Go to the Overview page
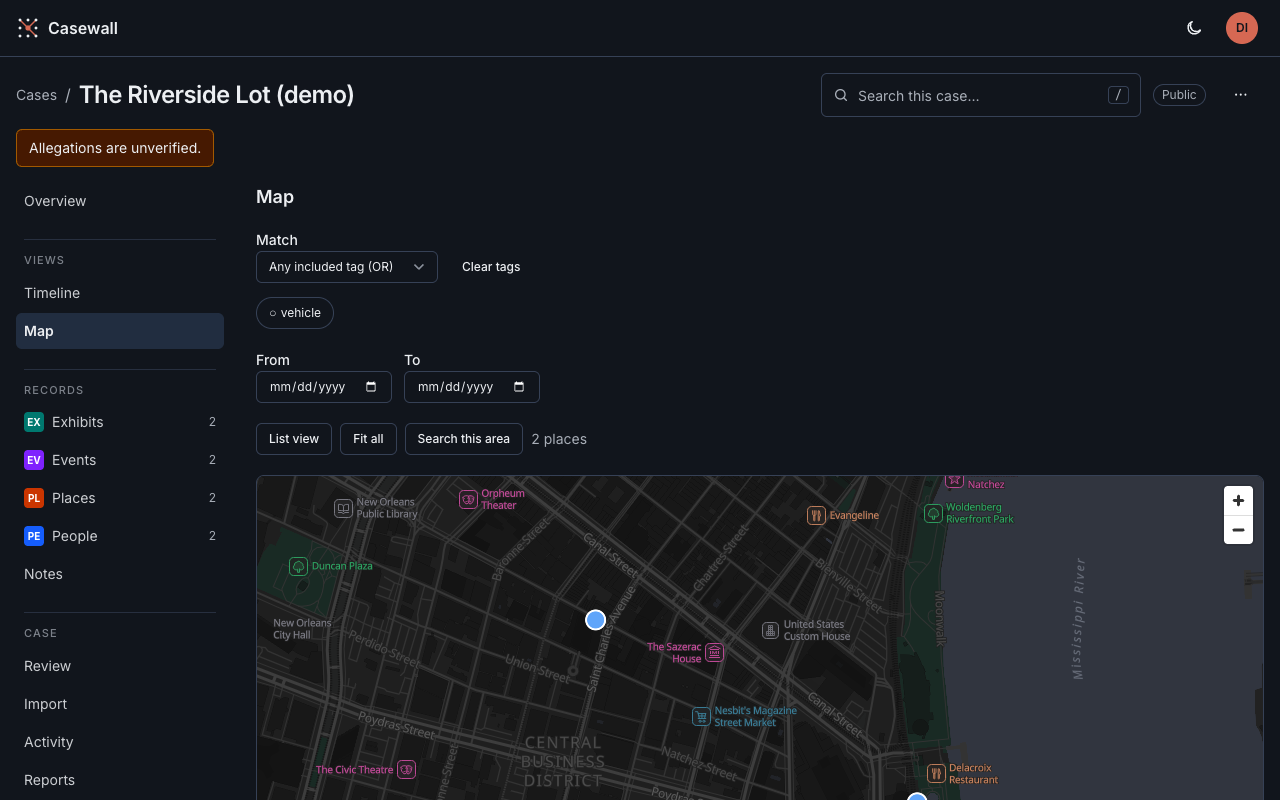 (120, 201)
